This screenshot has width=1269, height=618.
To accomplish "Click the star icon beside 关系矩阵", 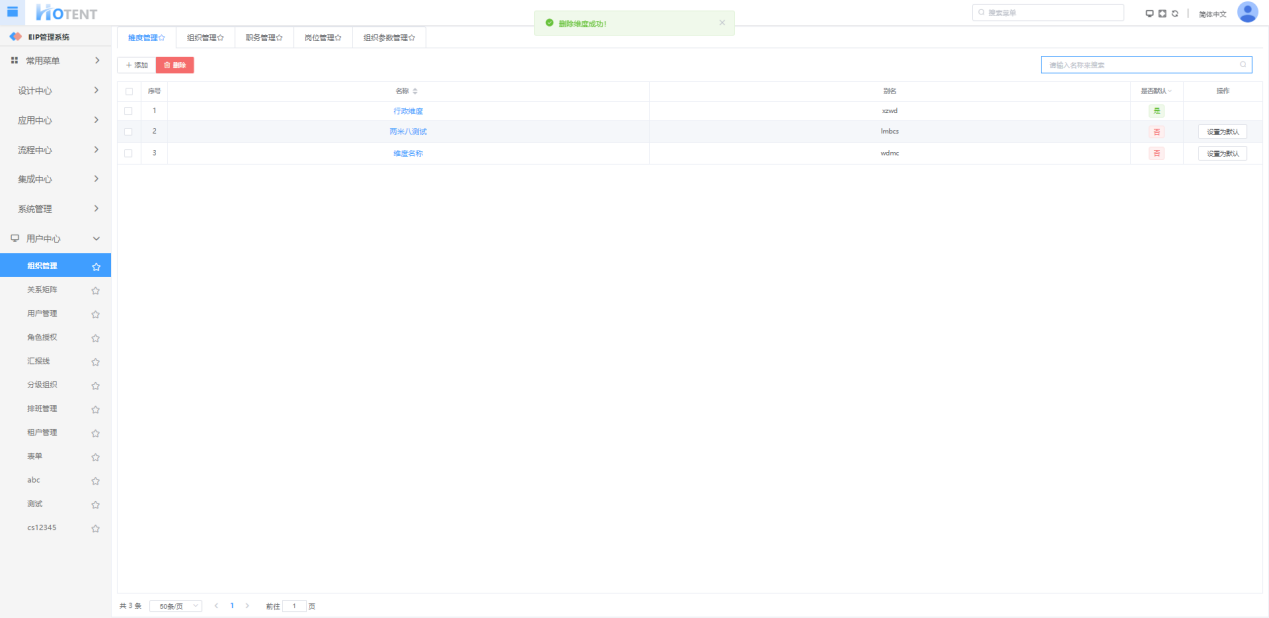I will click(x=96, y=290).
